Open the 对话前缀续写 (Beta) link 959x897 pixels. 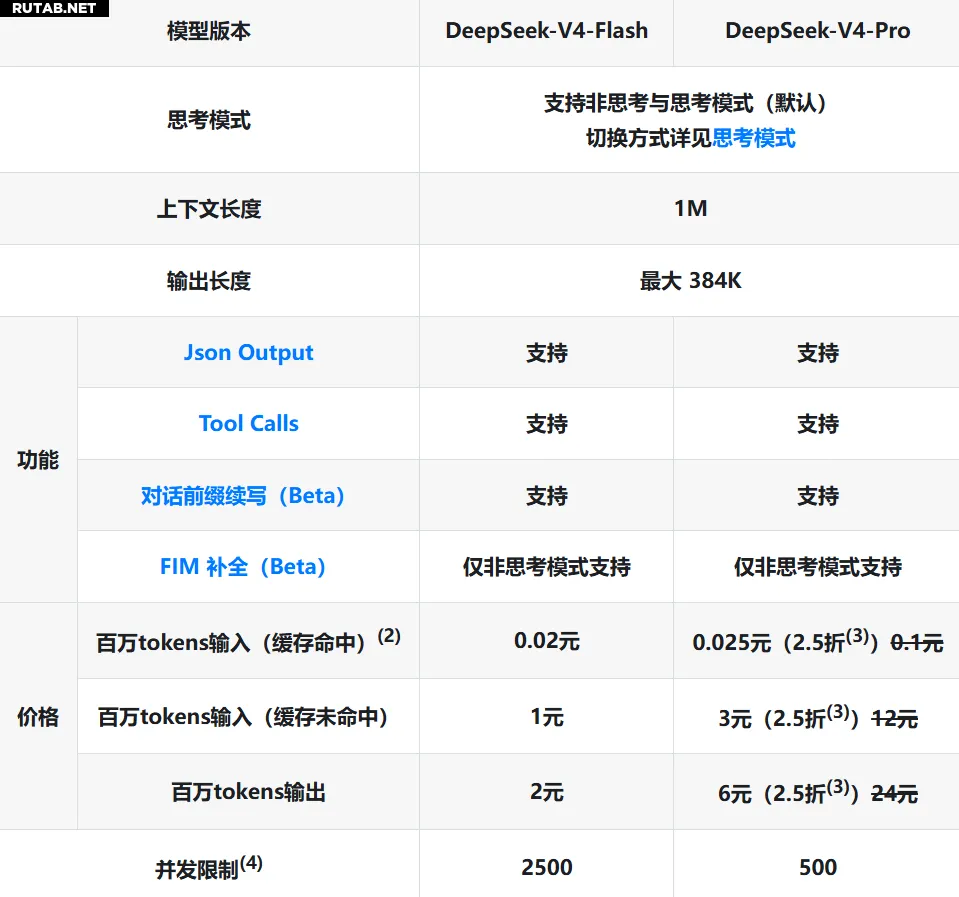coord(243,495)
